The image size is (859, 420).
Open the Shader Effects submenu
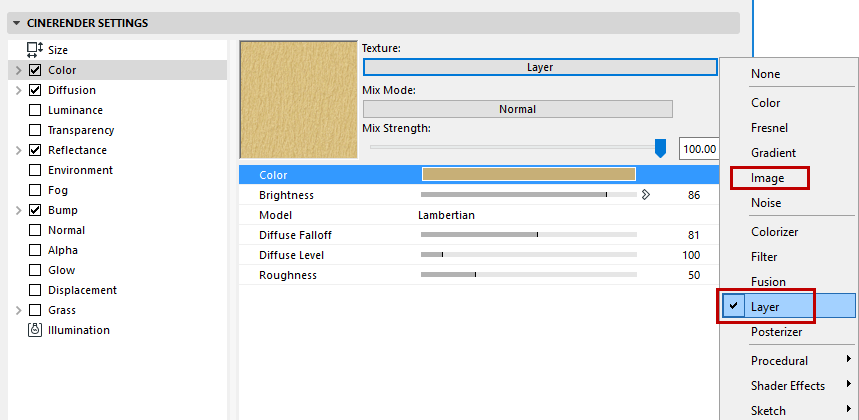pos(788,386)
